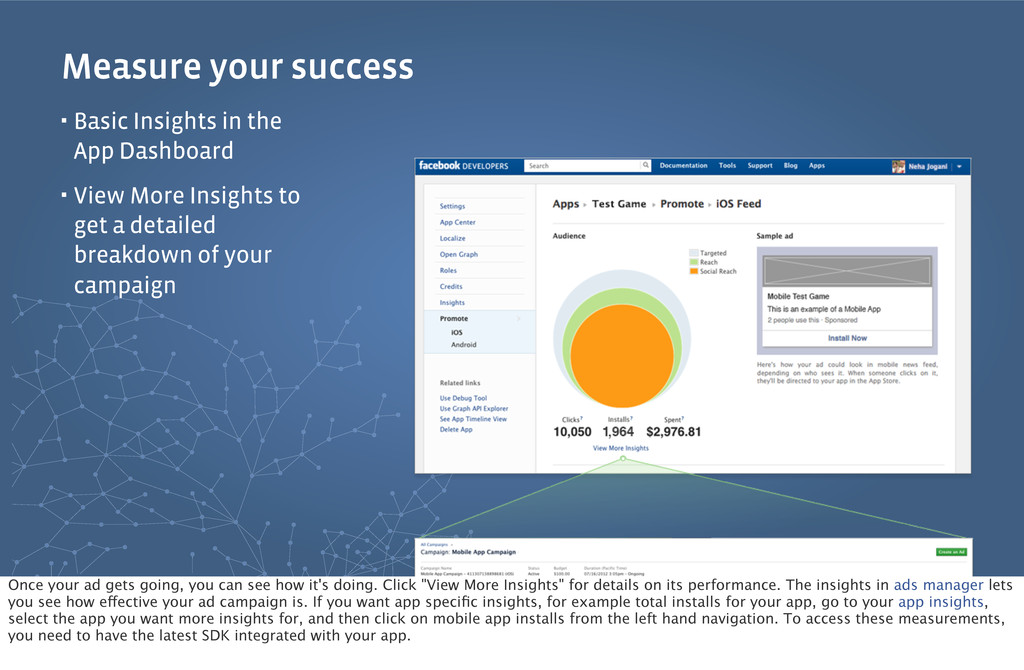Open the ads manager link in caption
This screenshot has width=1024, height=670.
(938, 585)
